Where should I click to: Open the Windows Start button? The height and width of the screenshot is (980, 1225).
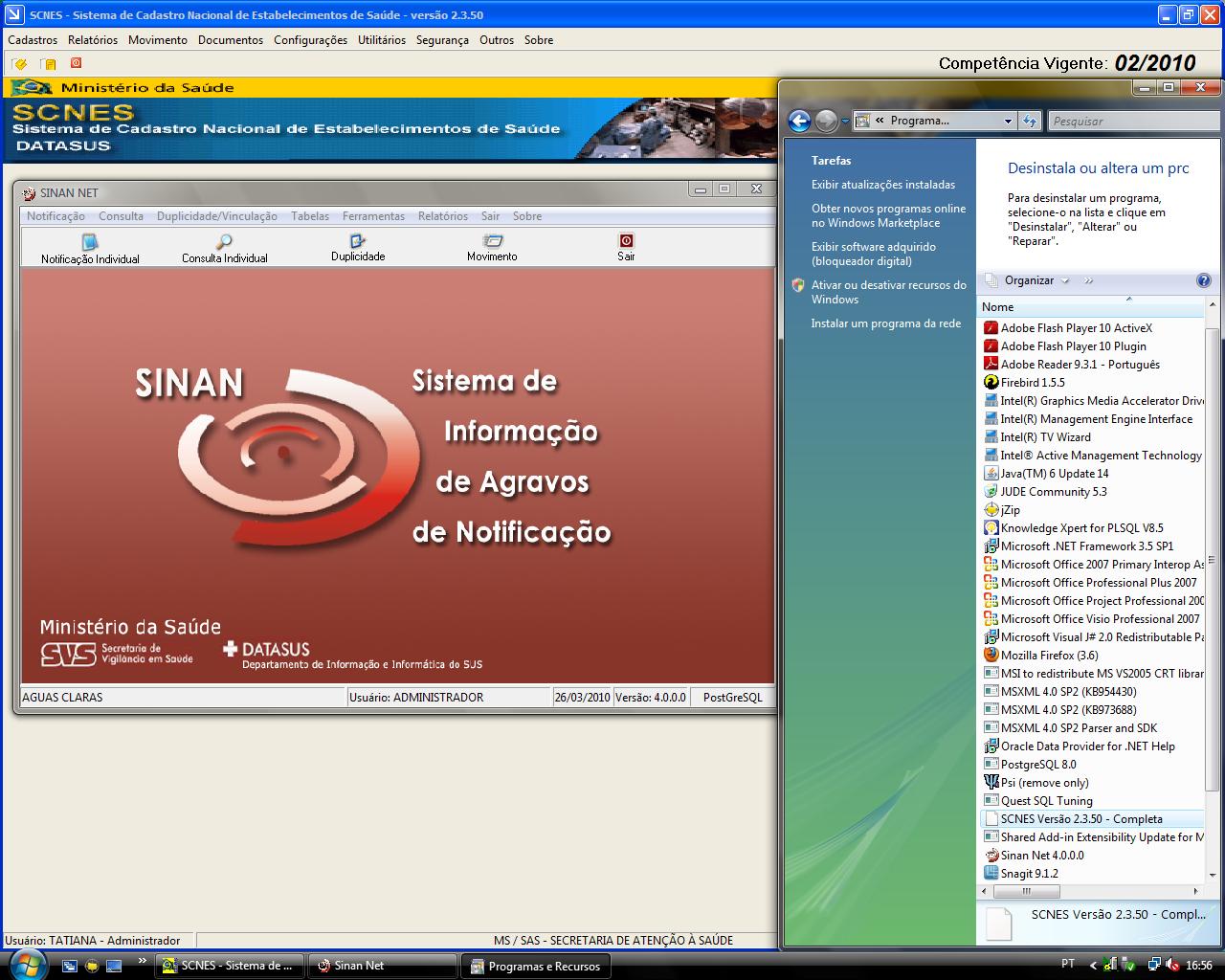pos(26,965)
